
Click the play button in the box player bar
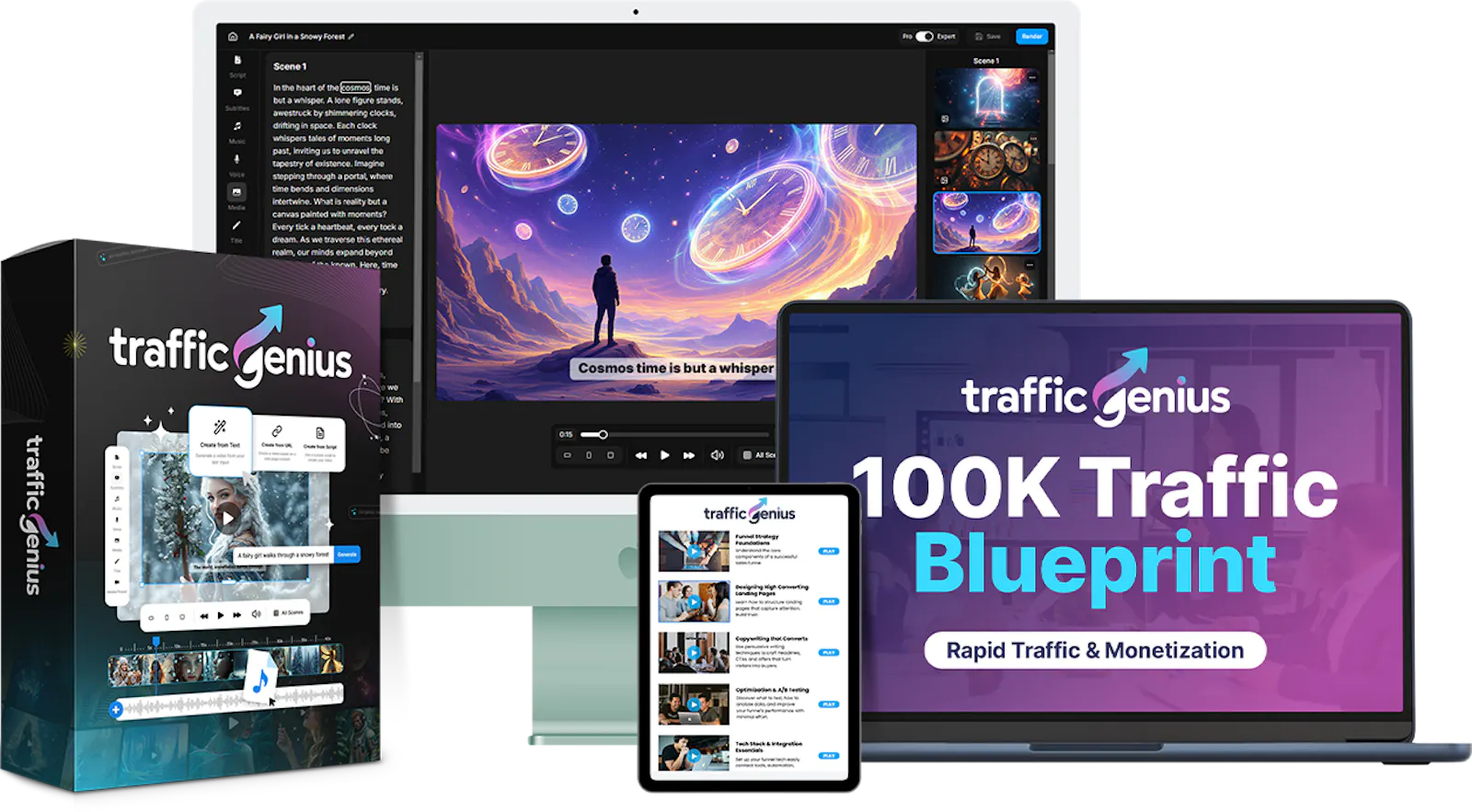coord(220,615)
